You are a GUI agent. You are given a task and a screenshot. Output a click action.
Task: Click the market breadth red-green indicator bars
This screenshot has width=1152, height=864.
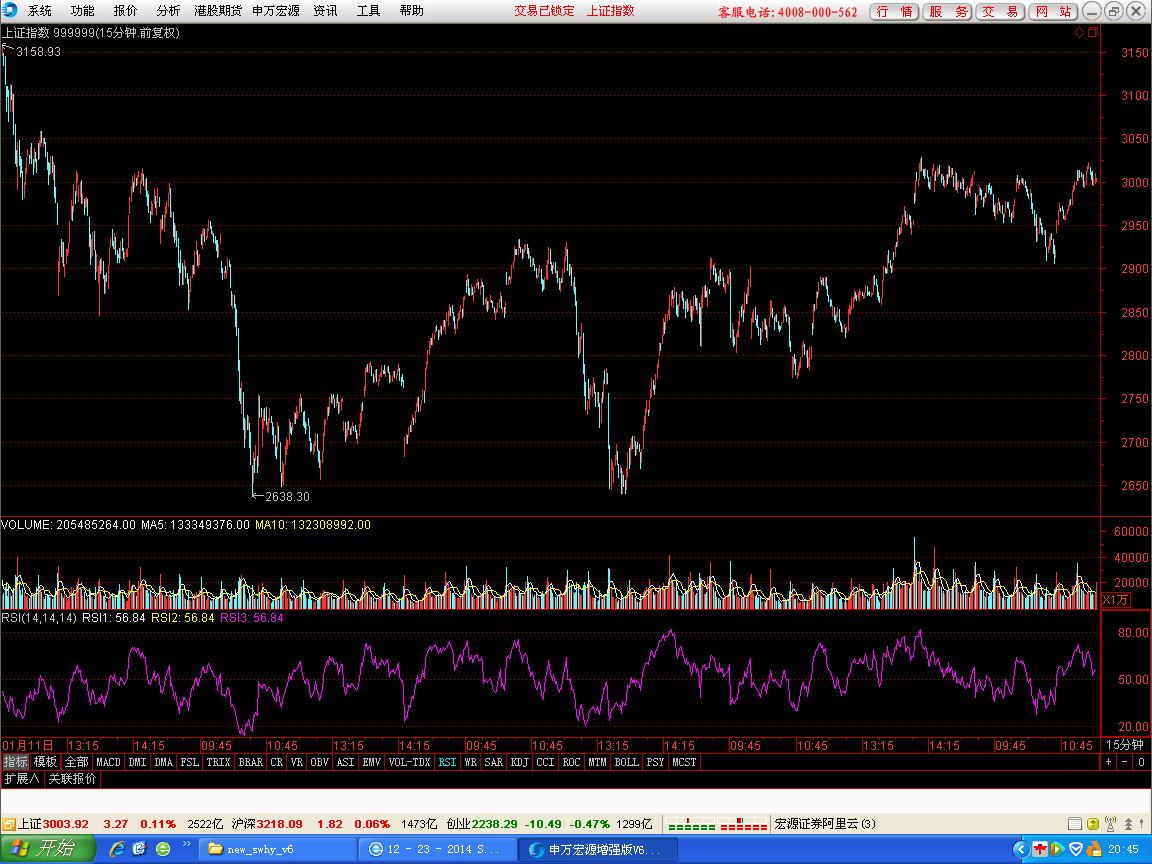coord(716,824)
